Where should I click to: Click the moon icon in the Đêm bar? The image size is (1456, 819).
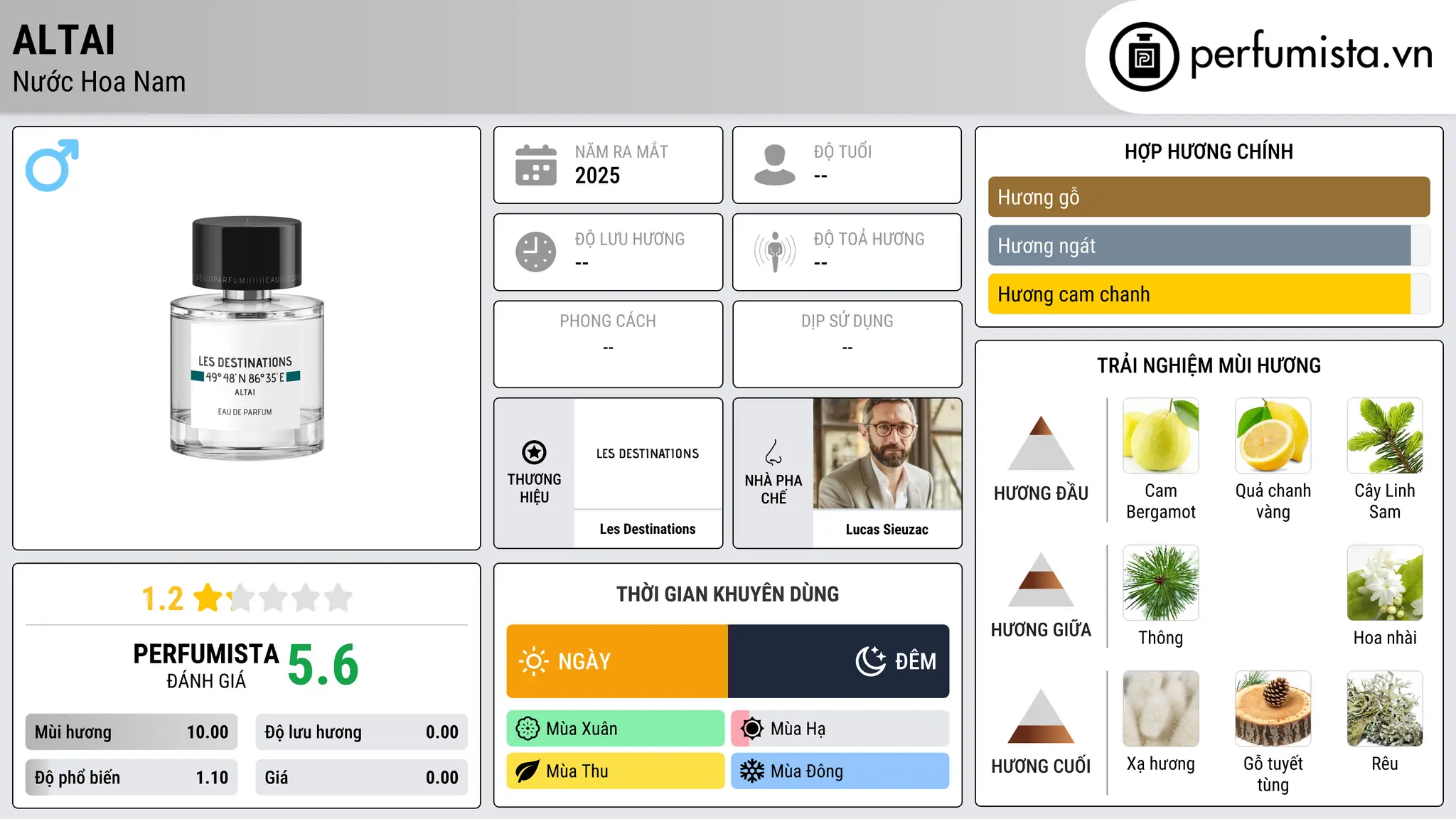coord(871,661)
